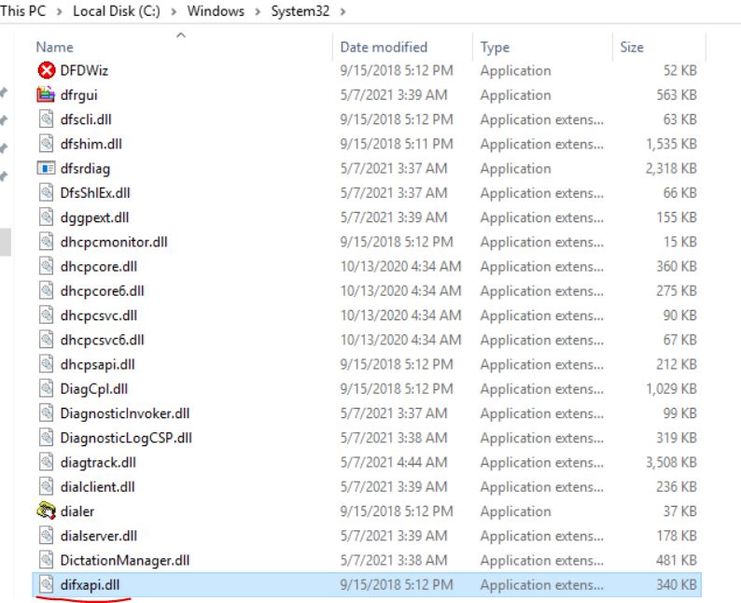Click the dhcpcsvc6.dll file icon
This screenshot has height=603, width=741.
click(46, 340)
